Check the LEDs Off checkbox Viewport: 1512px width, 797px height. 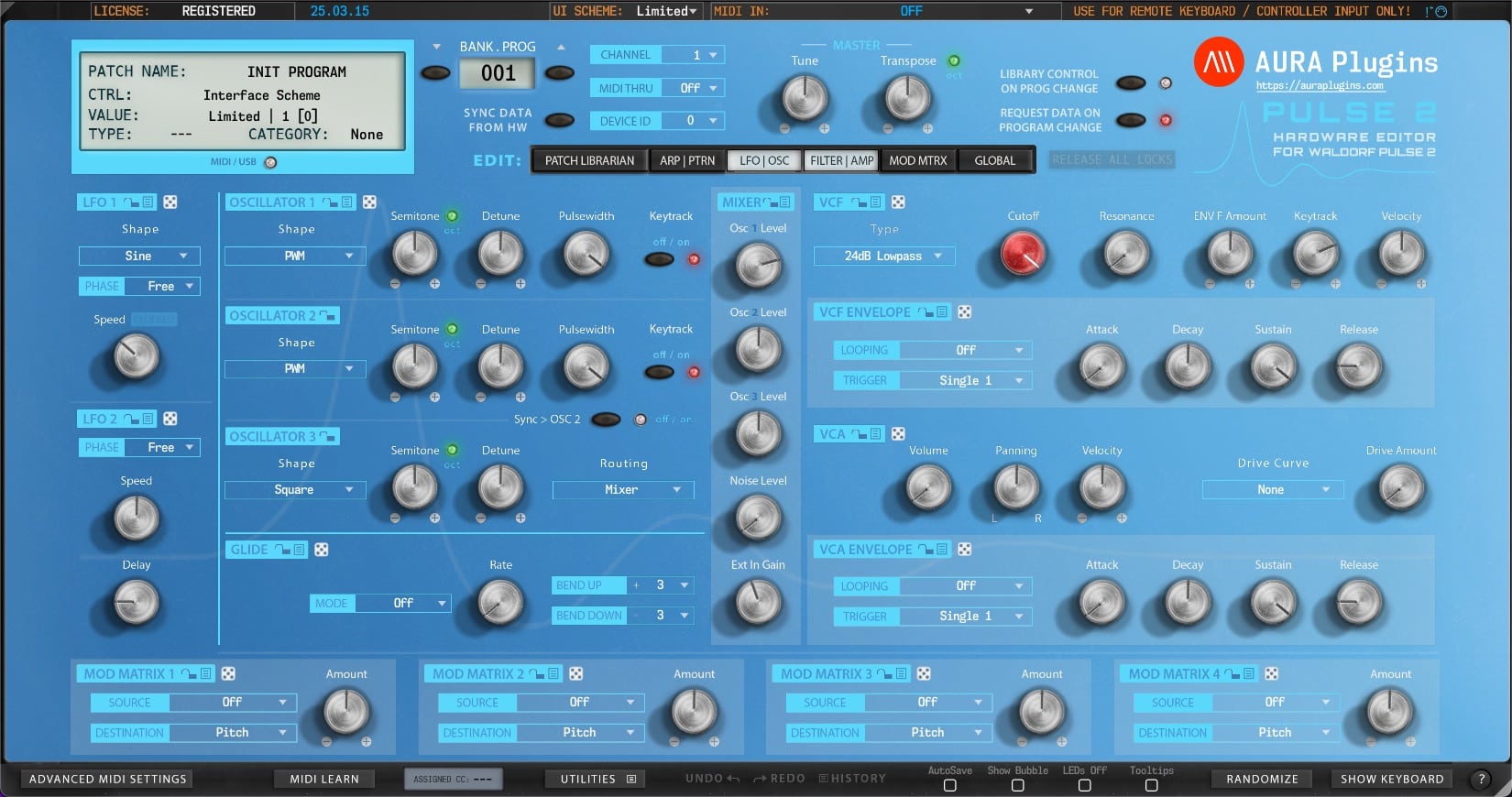(1084, 786)
